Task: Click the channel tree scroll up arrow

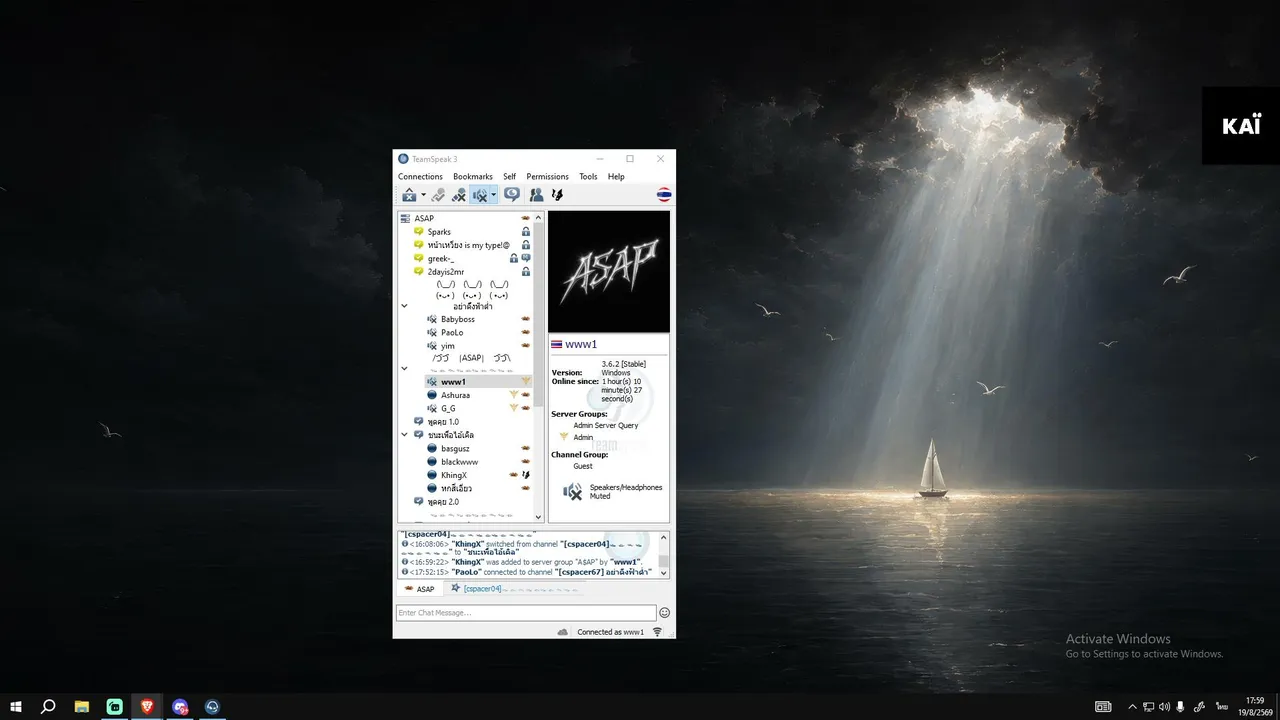Action: (x=539, y=217)
